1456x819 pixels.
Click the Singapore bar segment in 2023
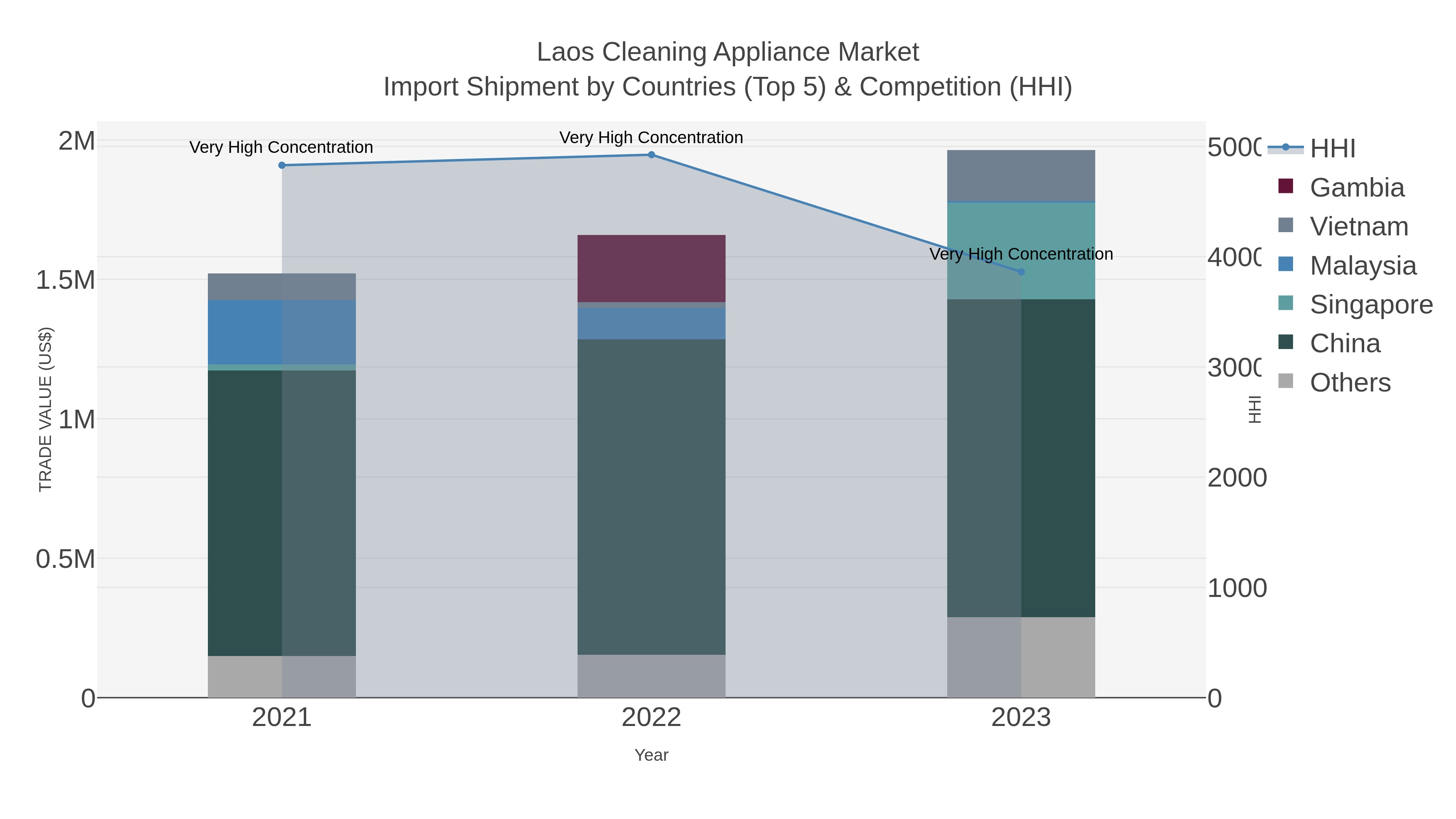pyautogui.click(x=1021, y=251)
